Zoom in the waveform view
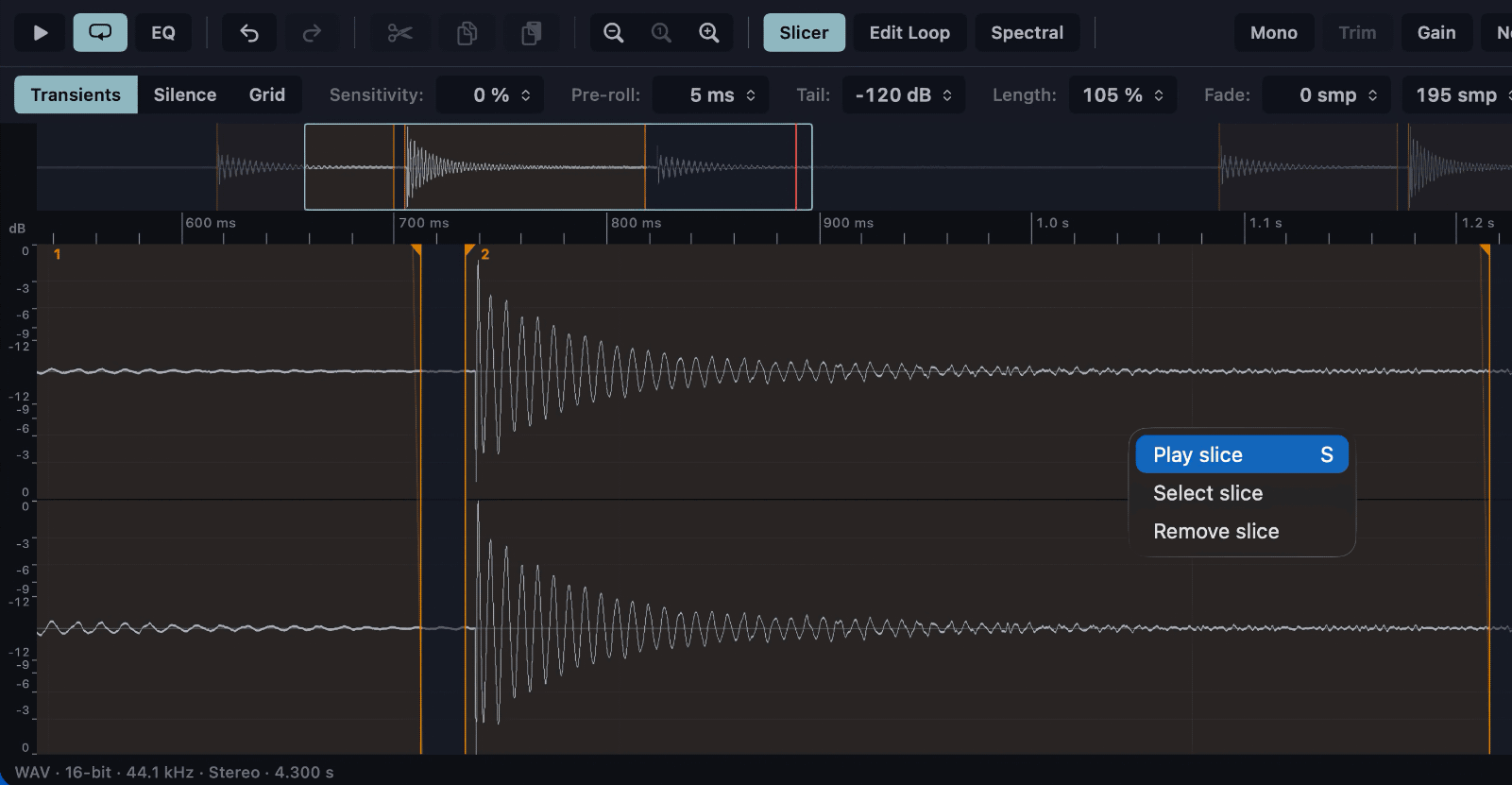Screen dimensions: 1512x785 (x=709, y=33)
